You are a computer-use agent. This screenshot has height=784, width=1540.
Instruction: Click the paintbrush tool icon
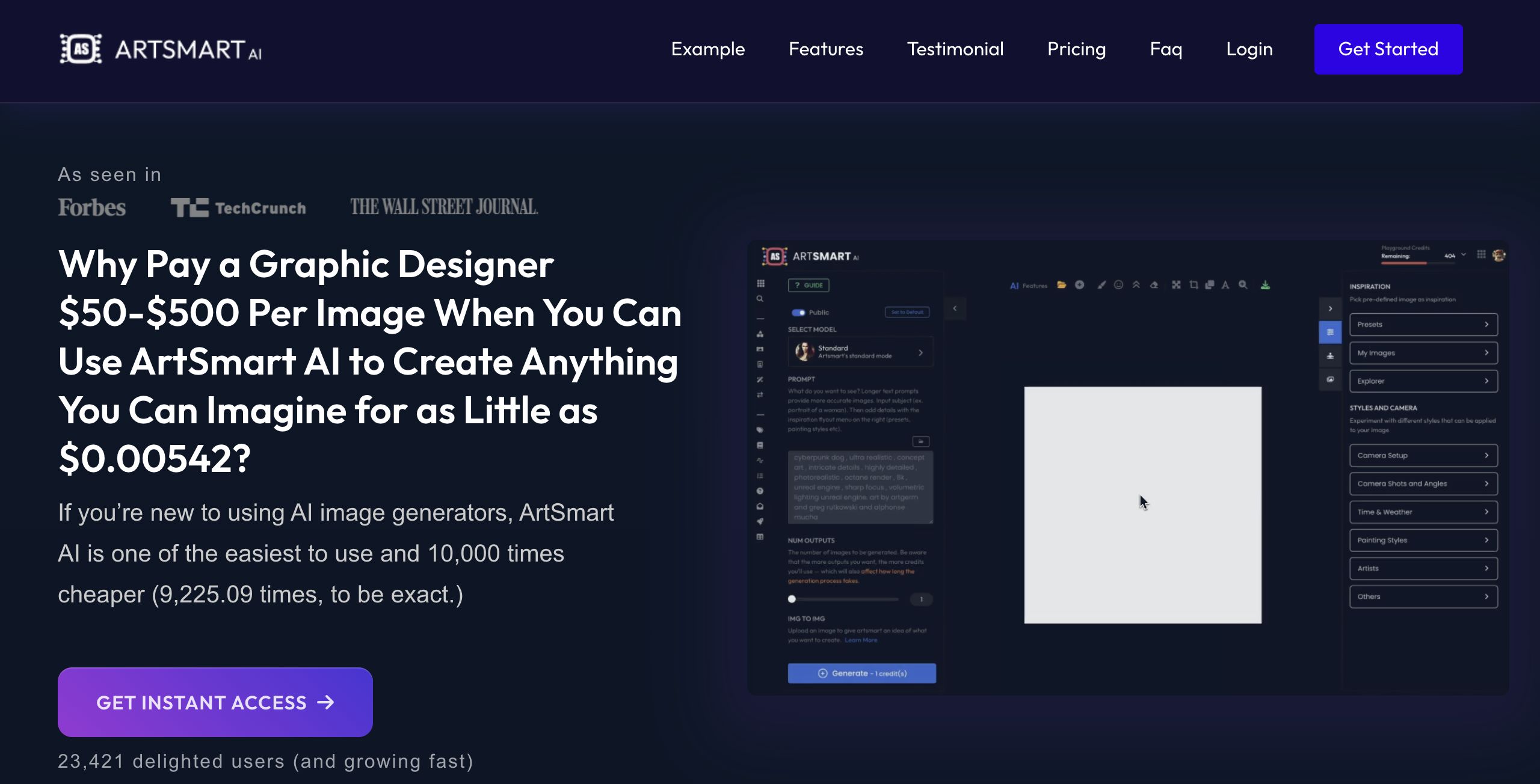1101,285
